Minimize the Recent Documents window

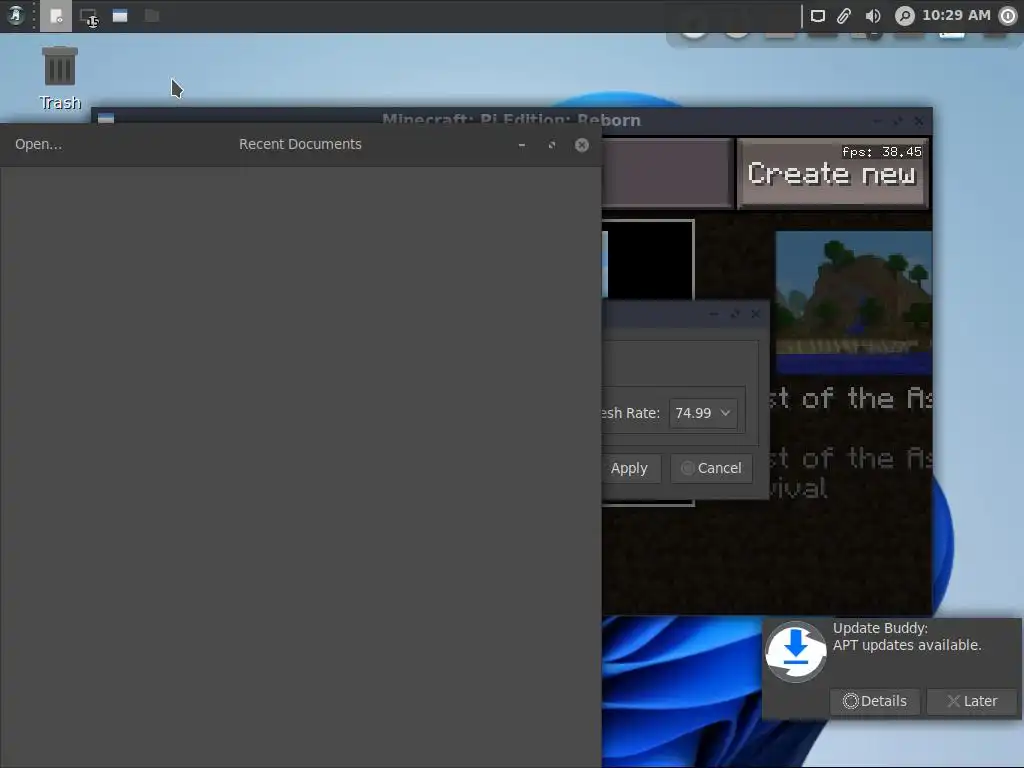522,145
